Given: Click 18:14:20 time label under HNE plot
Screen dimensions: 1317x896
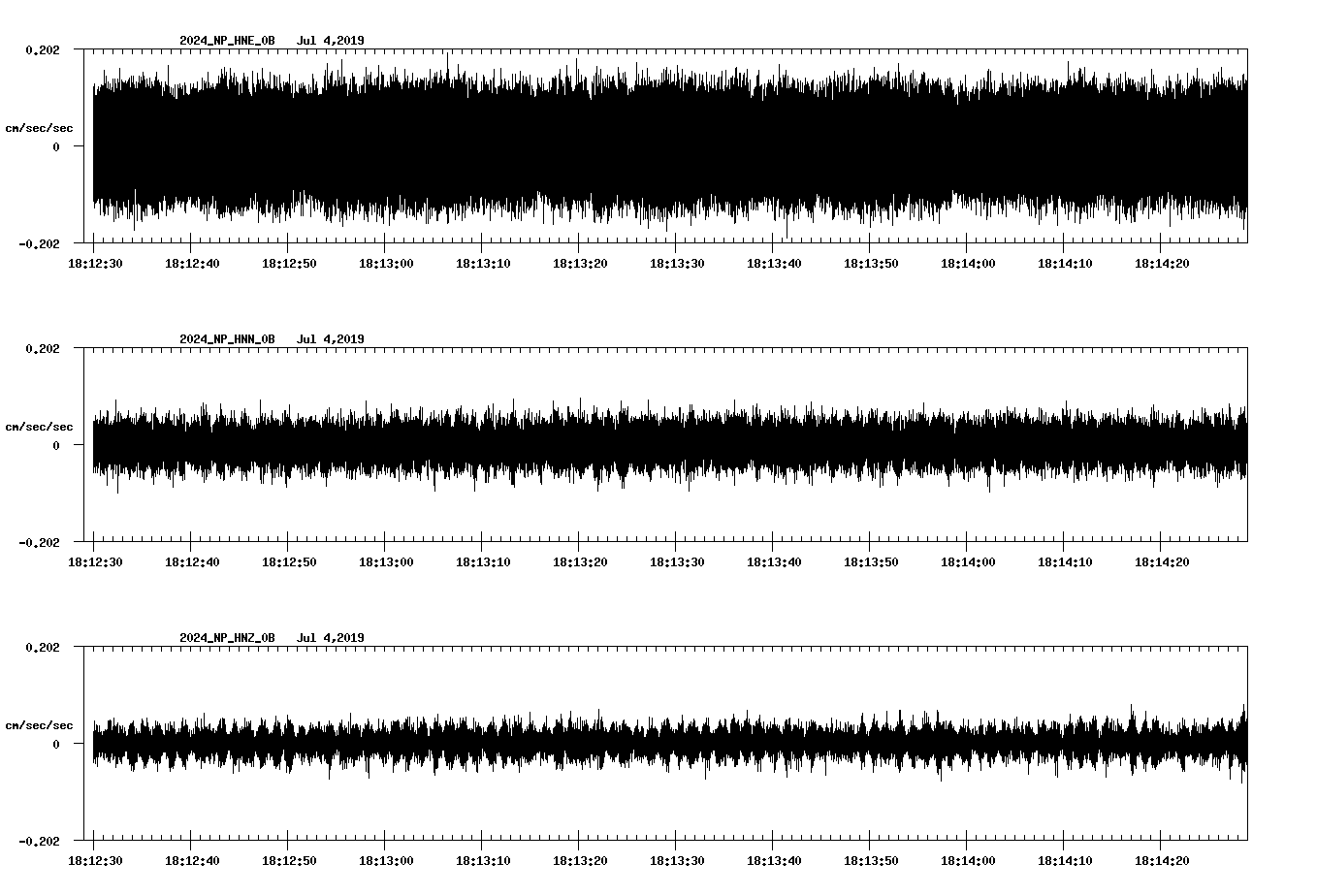Looking at the screenshot, I should coord(1162,263).
